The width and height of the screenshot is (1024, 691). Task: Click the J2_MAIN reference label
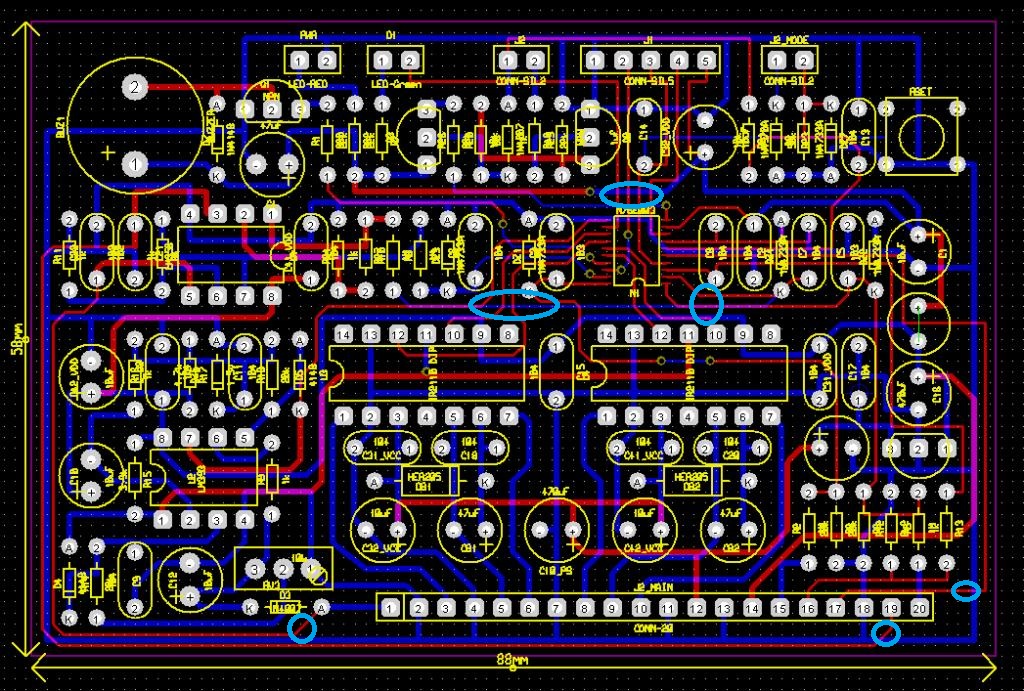coord(653,587)
